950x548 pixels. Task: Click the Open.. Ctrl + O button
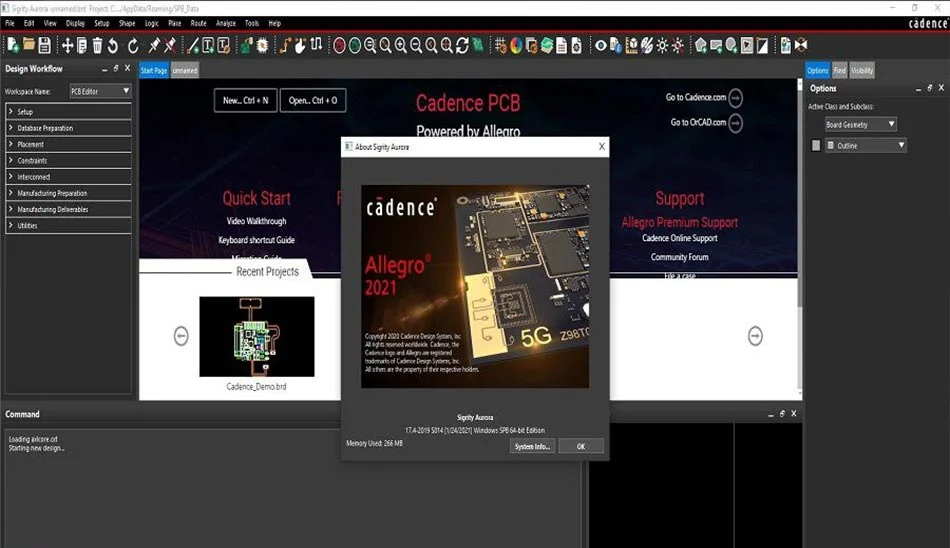tap(313, 101)
